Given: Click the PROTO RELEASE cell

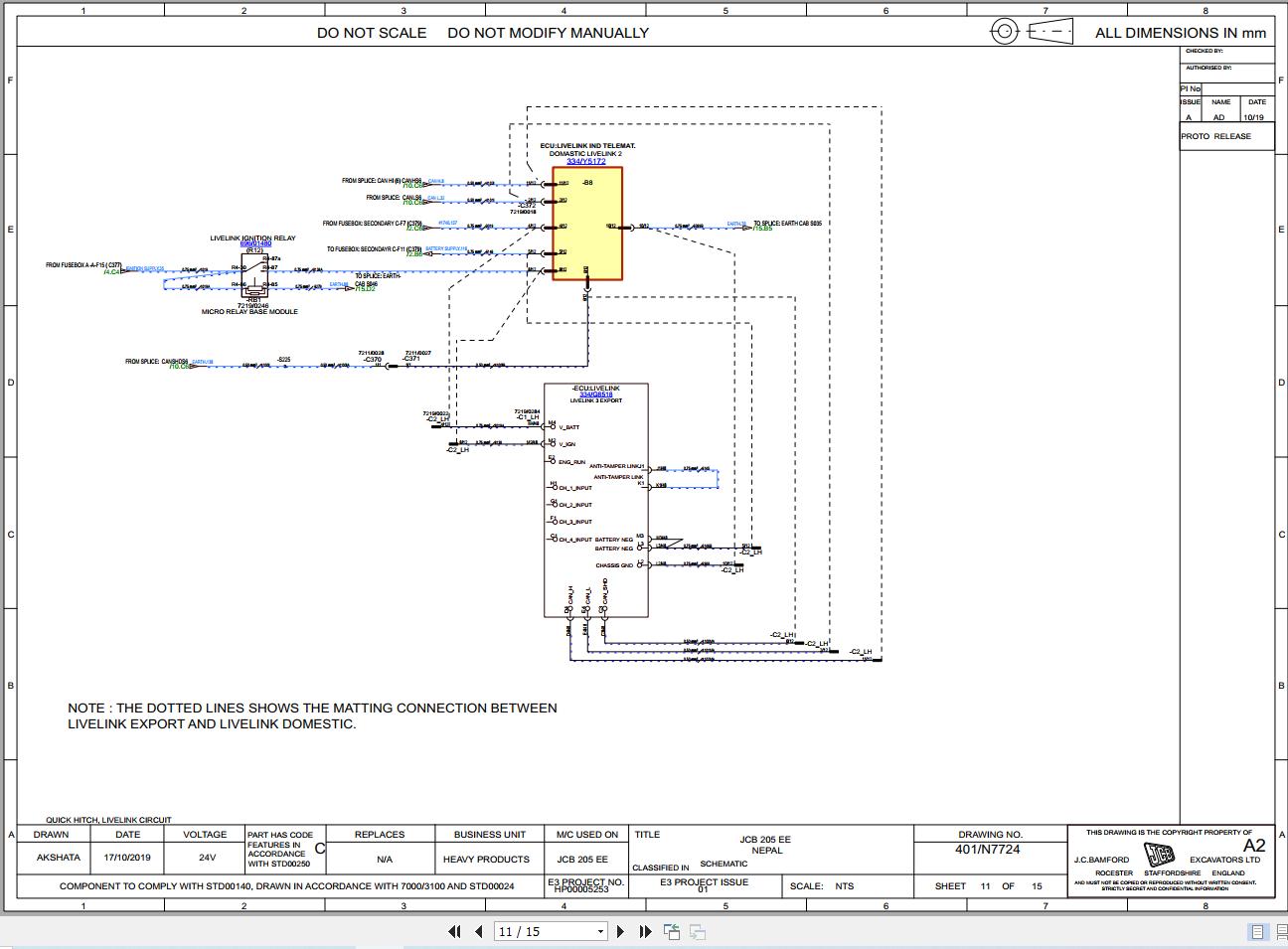Looking at the screenshot, I should (x=1226, y=136).
